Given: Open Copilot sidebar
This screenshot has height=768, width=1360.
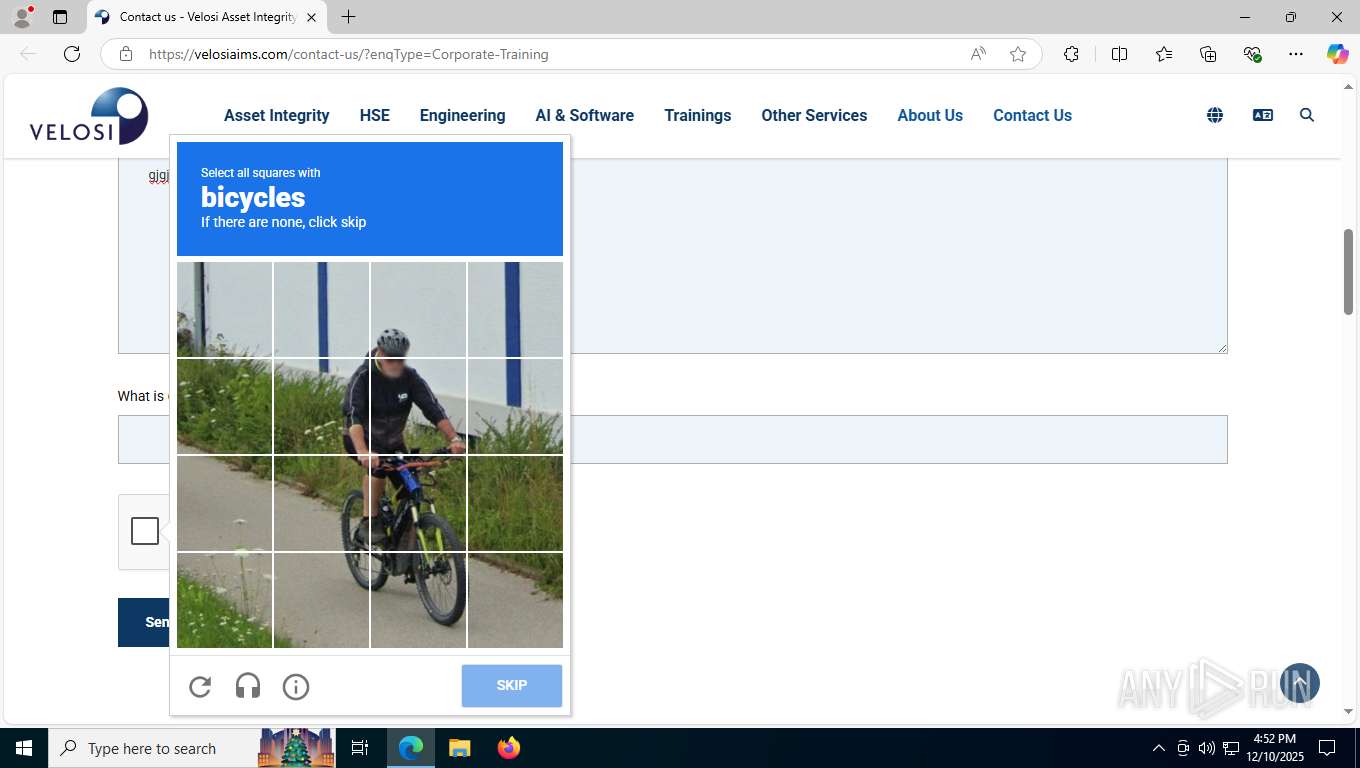Looking at the screenshot, I should click(1338, 54).
